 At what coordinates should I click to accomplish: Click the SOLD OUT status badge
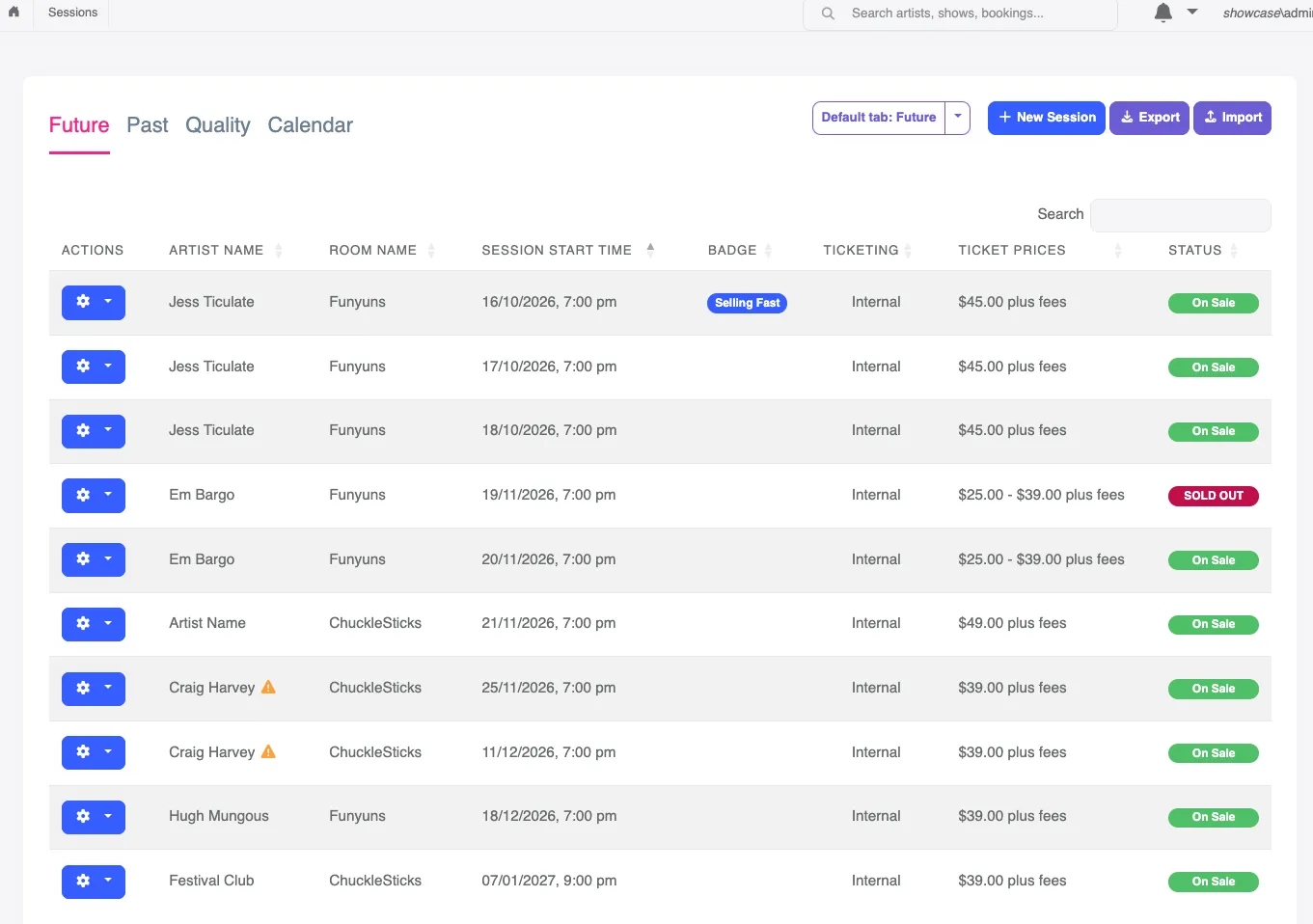(x=1214, y=496)
